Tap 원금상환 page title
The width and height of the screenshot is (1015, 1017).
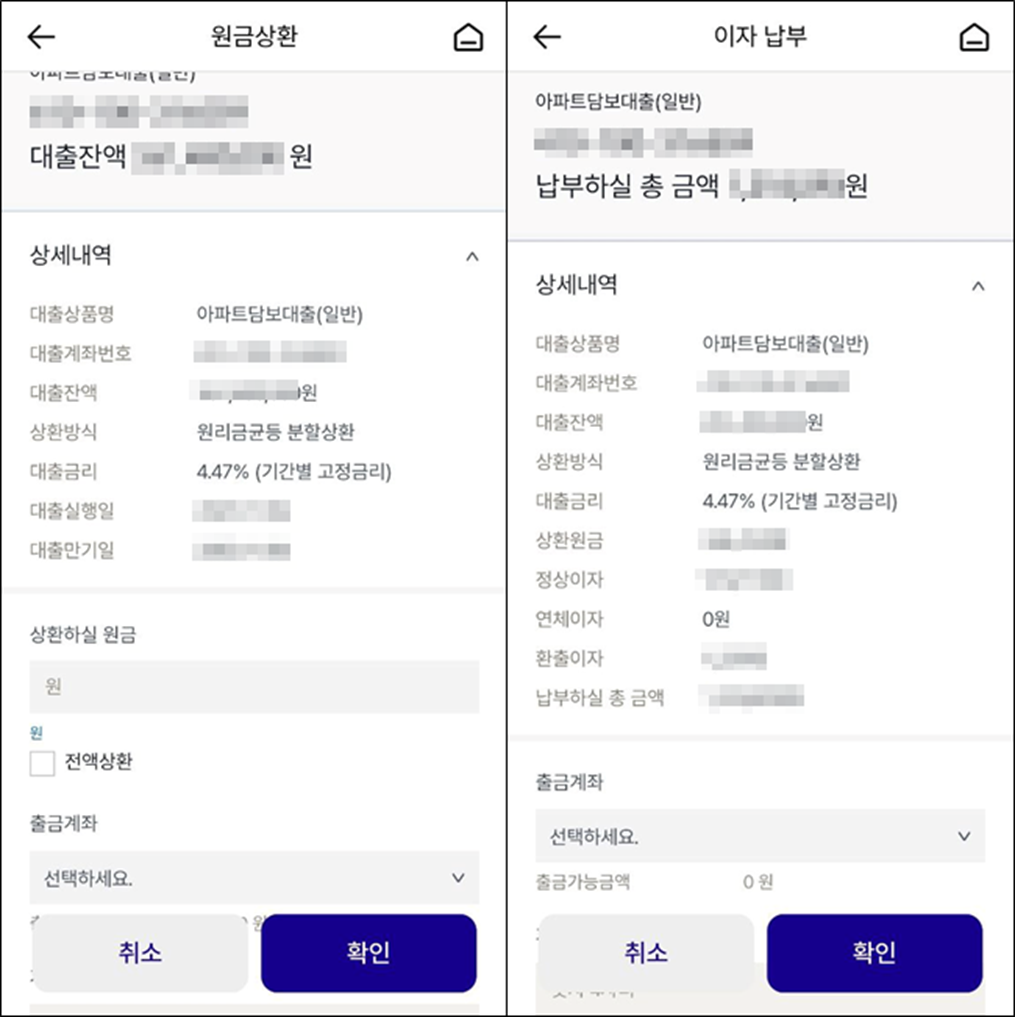(254, 36)
